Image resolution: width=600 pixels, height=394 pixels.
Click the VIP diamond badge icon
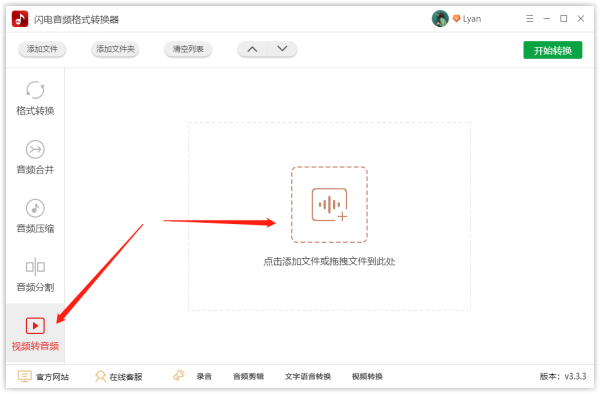point(456,19)
